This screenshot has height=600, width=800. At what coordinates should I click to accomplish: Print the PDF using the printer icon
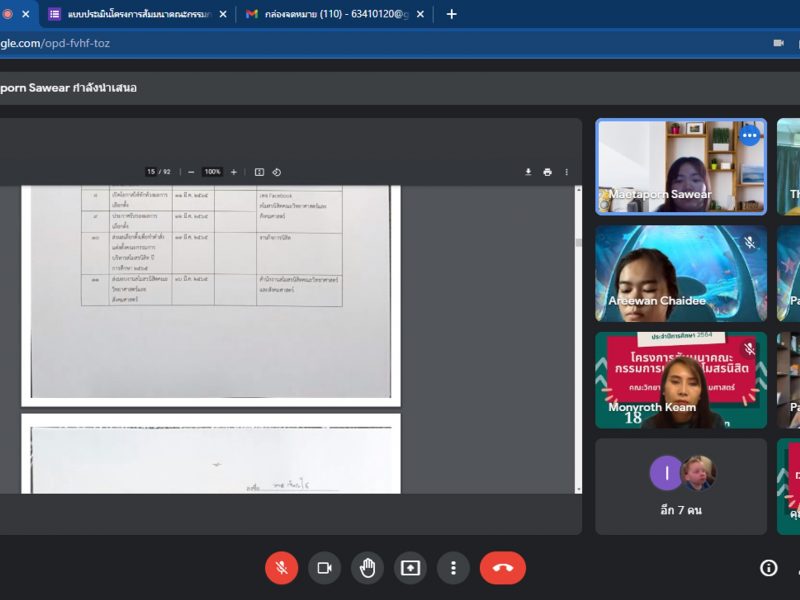(x=547, y=172)
